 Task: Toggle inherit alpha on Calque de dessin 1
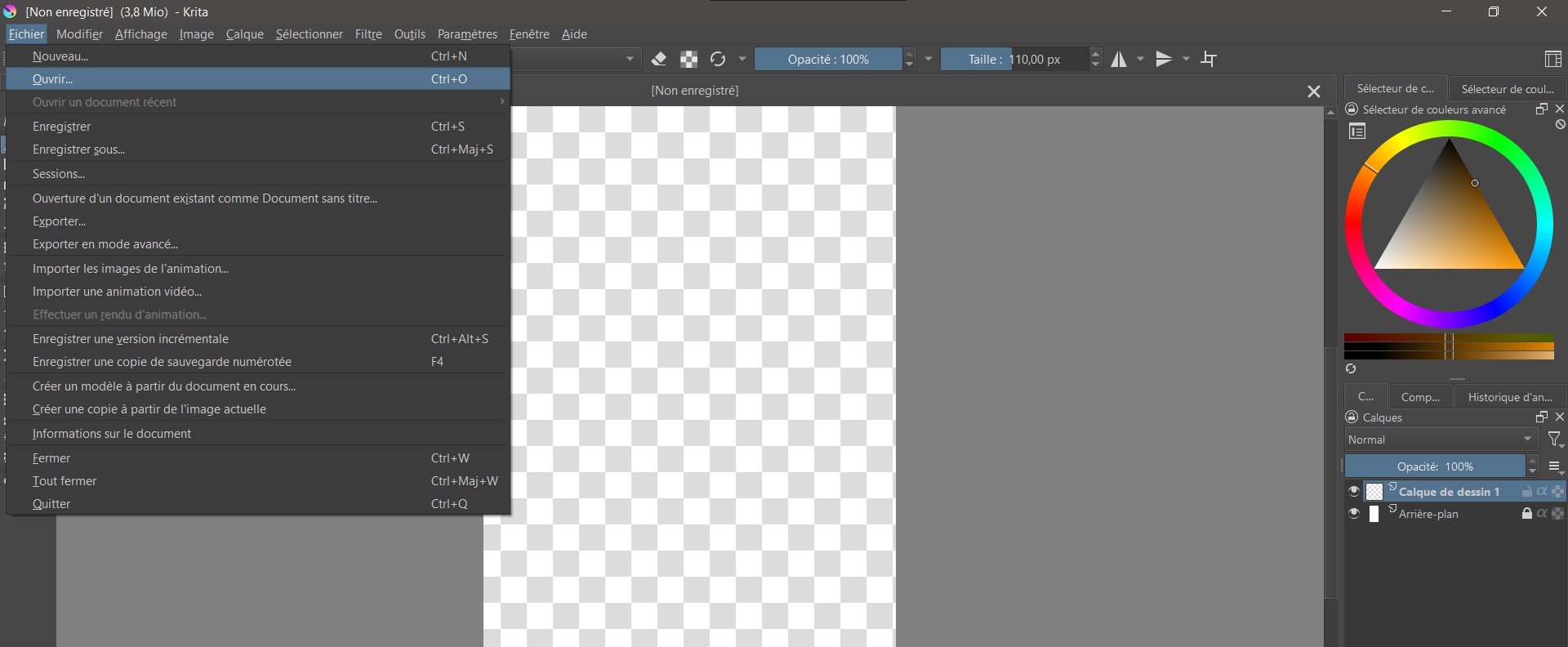point(1542,492)
